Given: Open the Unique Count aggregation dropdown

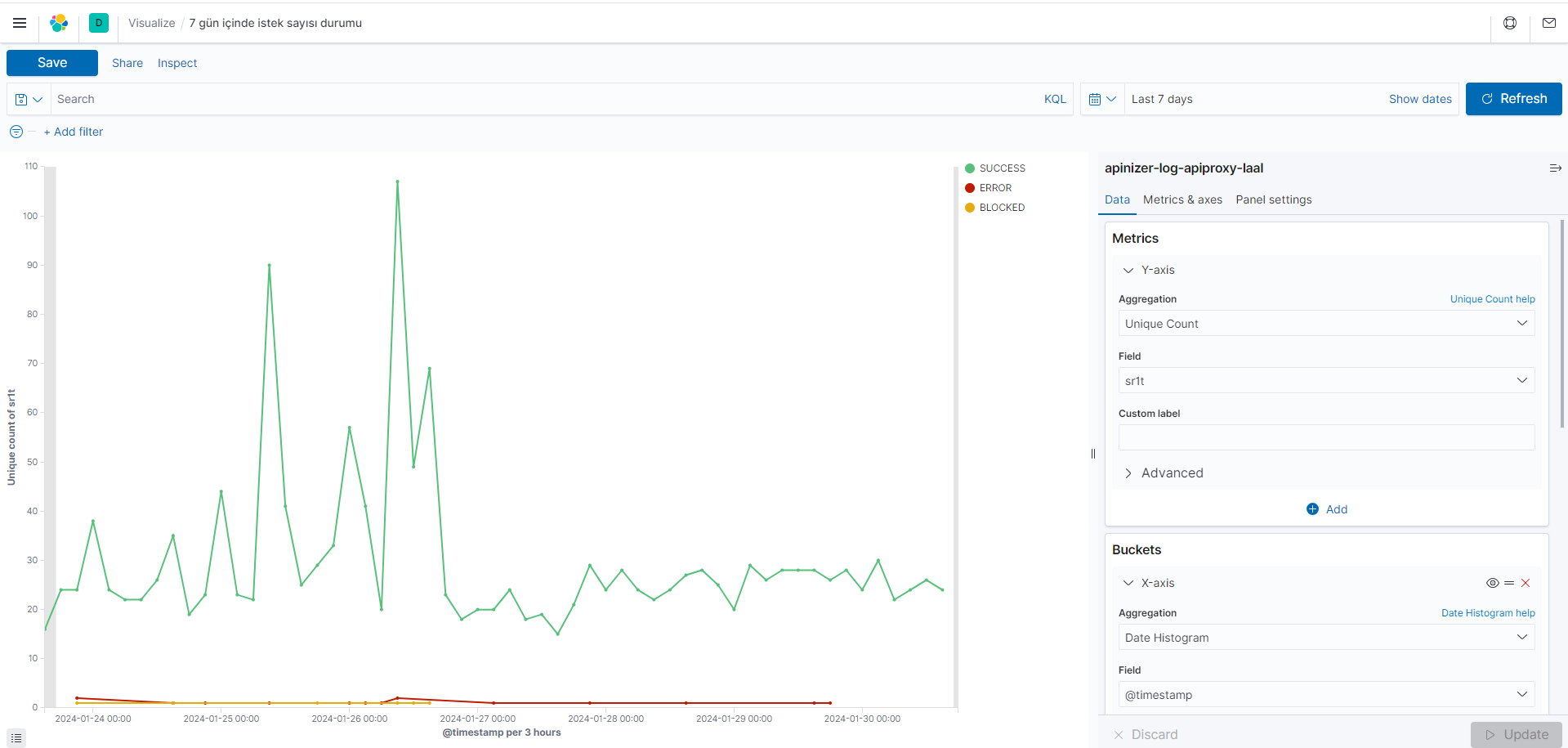Looking at the screenshot, I should [x=1325, y=323].
